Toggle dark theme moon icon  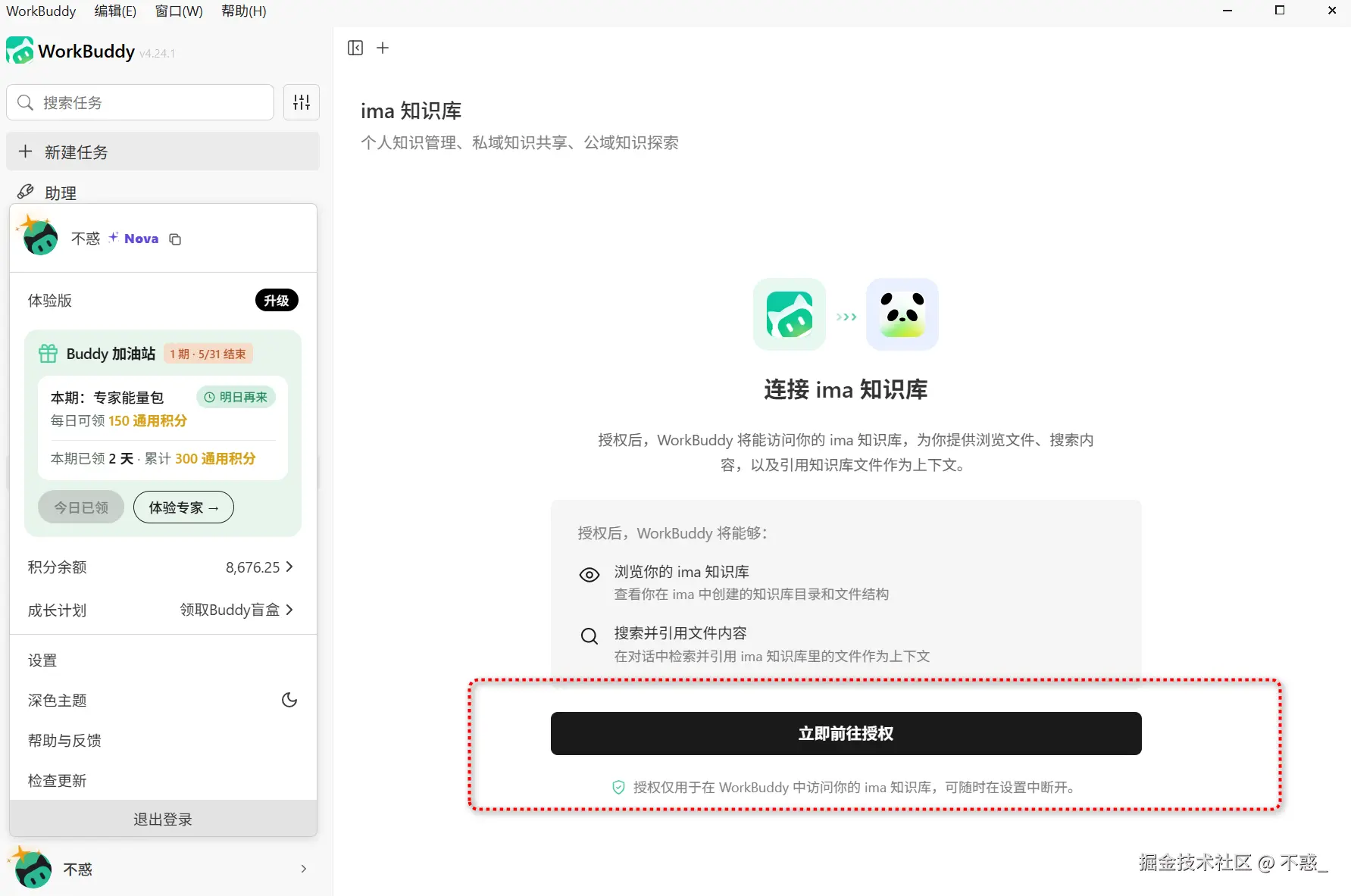click(289, 700)
